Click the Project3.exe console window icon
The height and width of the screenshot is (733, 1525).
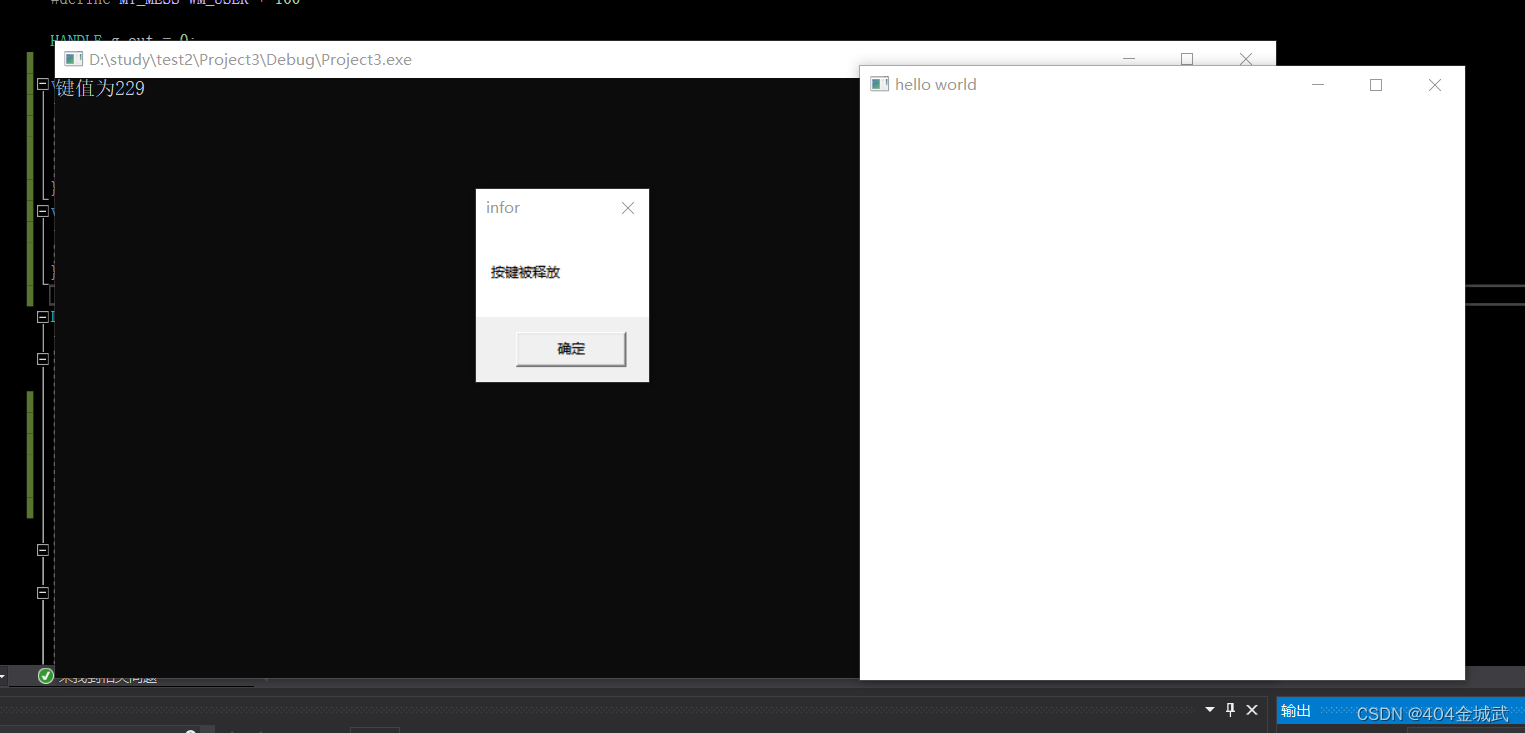click(x=74, y=59)
